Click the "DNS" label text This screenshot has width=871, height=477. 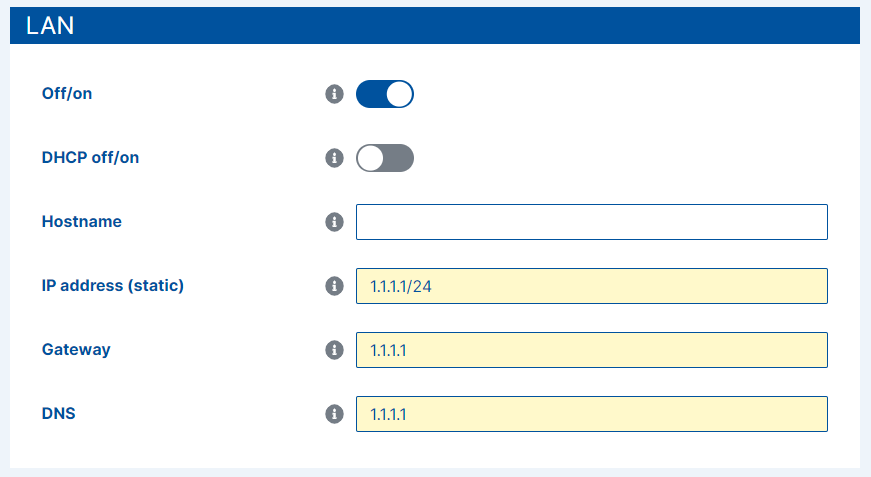coord(59,413)
